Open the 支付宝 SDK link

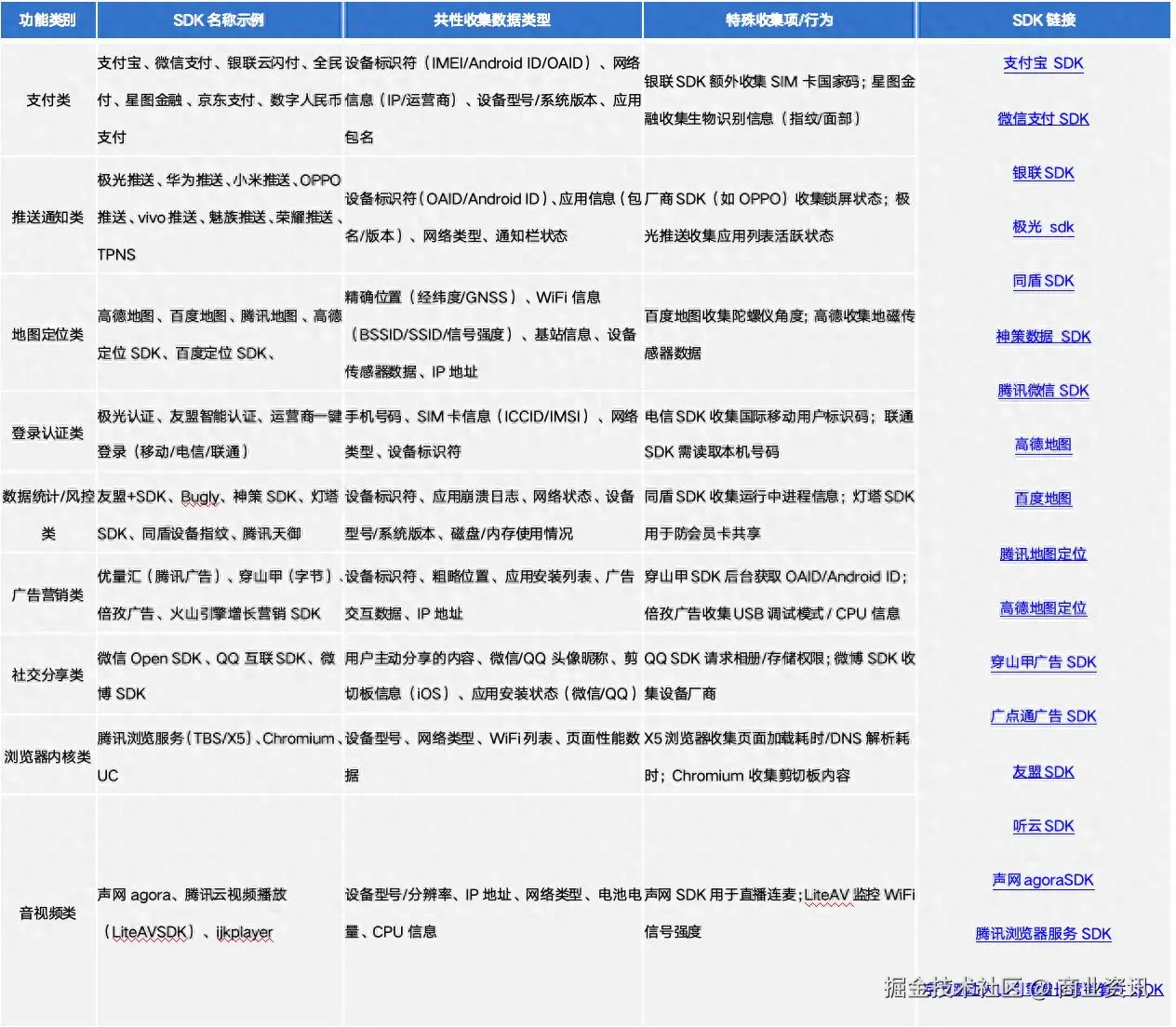tap(1043, 63)
